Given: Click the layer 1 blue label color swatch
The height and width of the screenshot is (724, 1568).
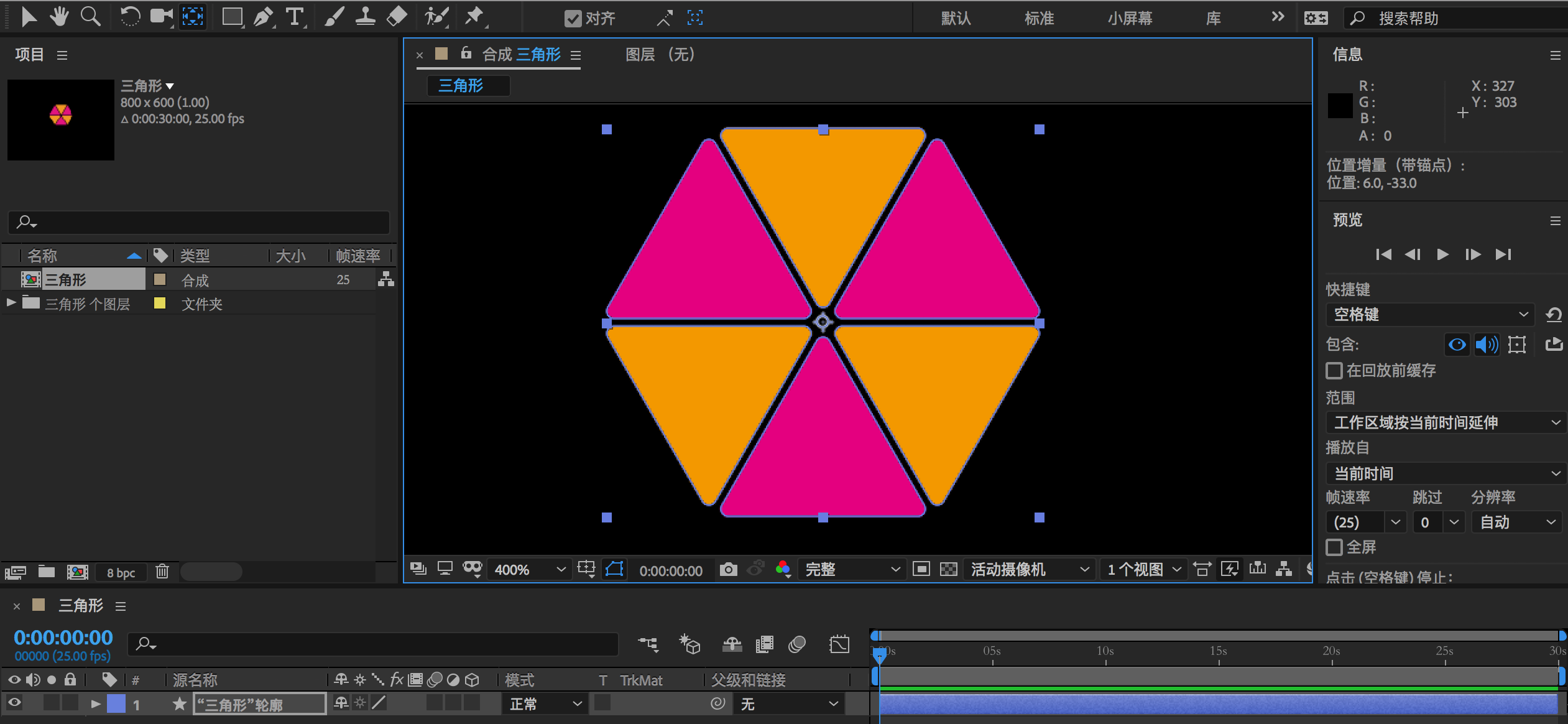Looking at the screenshot, I should [116, 703].
